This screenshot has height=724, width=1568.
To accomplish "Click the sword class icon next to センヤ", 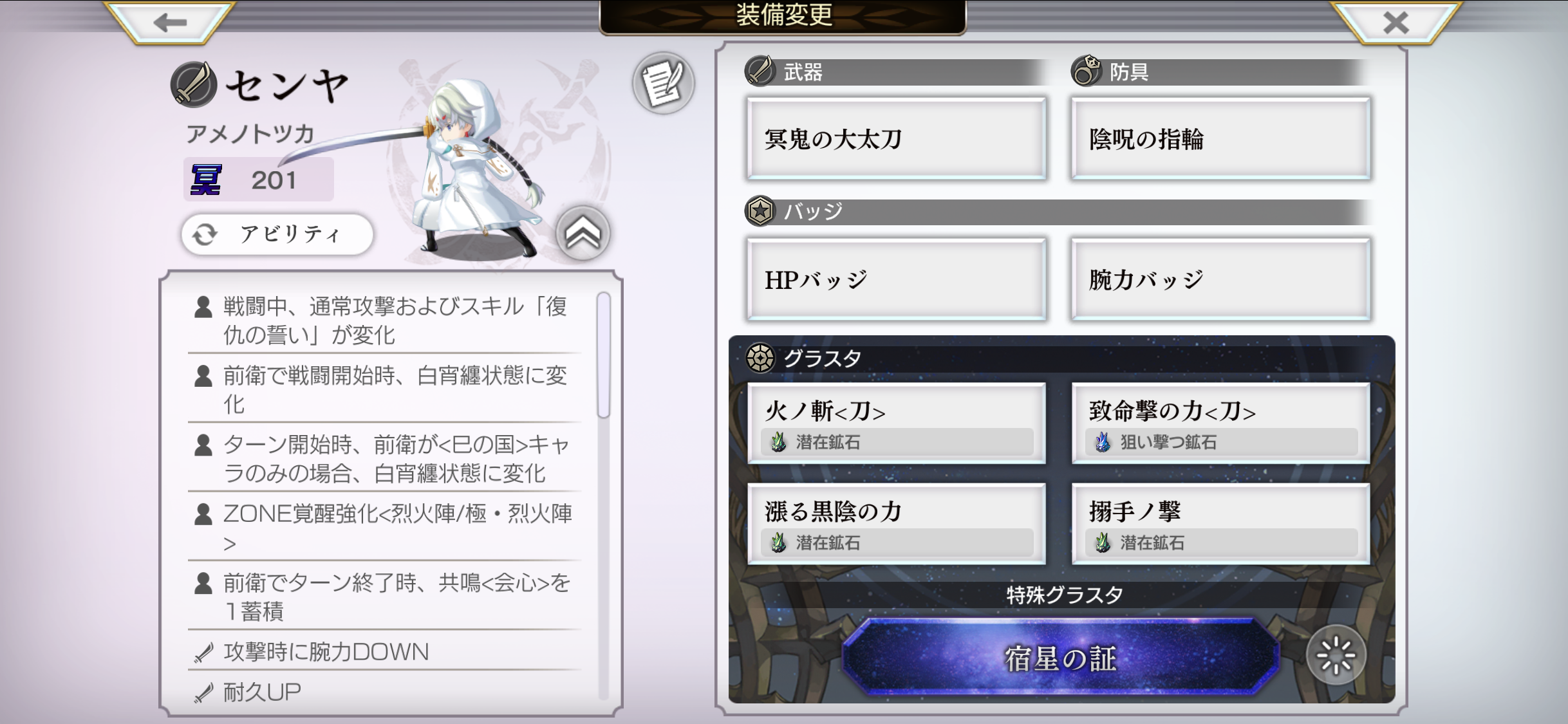I will 194,84.
